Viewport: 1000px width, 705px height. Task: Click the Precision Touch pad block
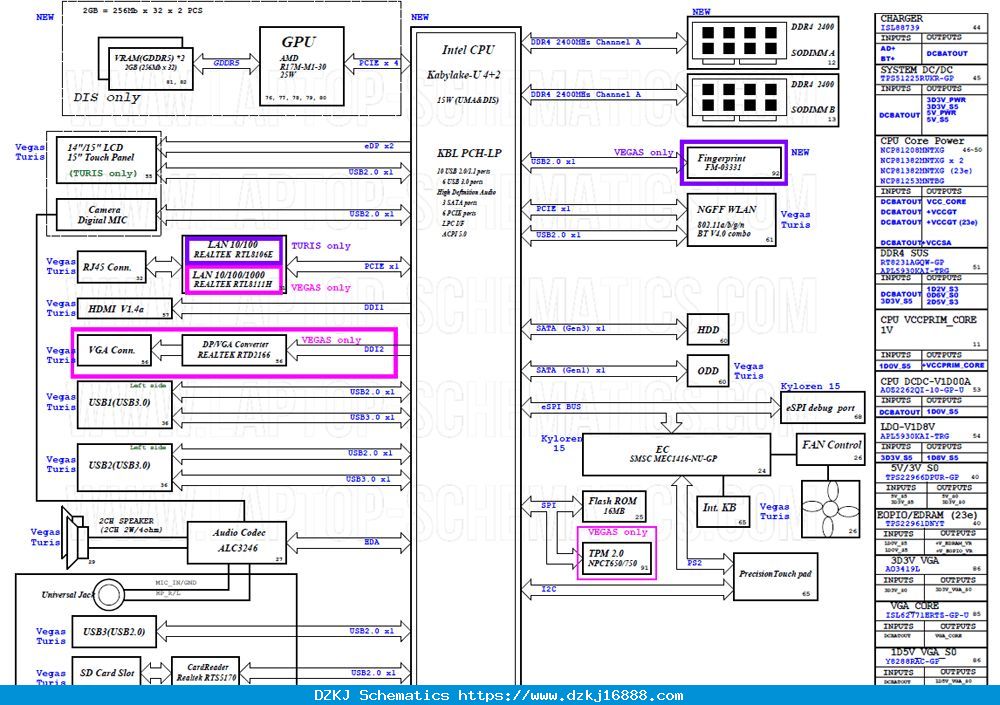pyautogui.click(x=775, y=576)
